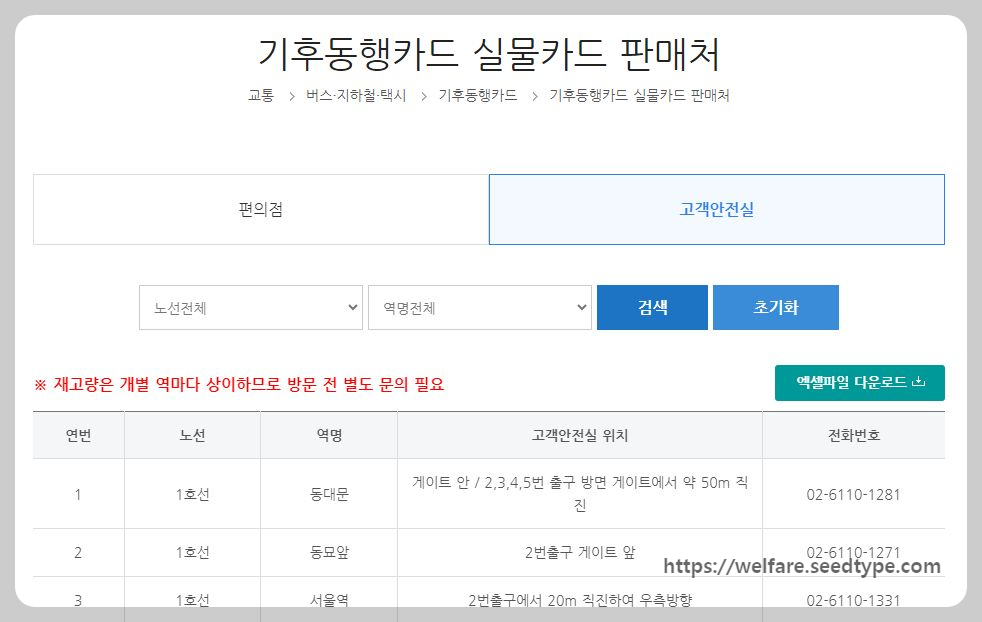Open the 역명전체 dropdown
Image resolution: width=982 pixels, height=622 pixels.
tap(479, 307)
